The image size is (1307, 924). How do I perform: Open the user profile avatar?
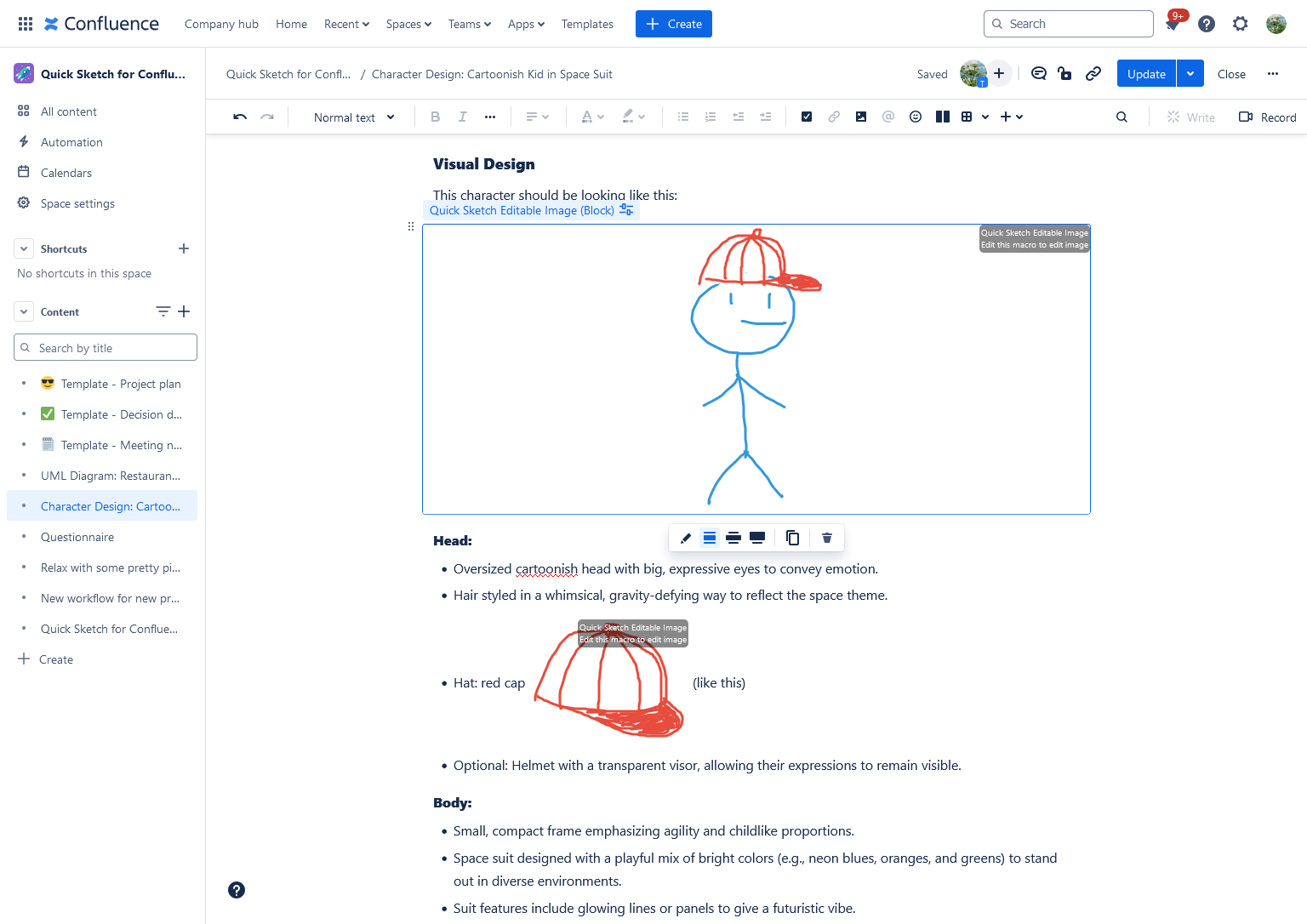pos(1276,24)
